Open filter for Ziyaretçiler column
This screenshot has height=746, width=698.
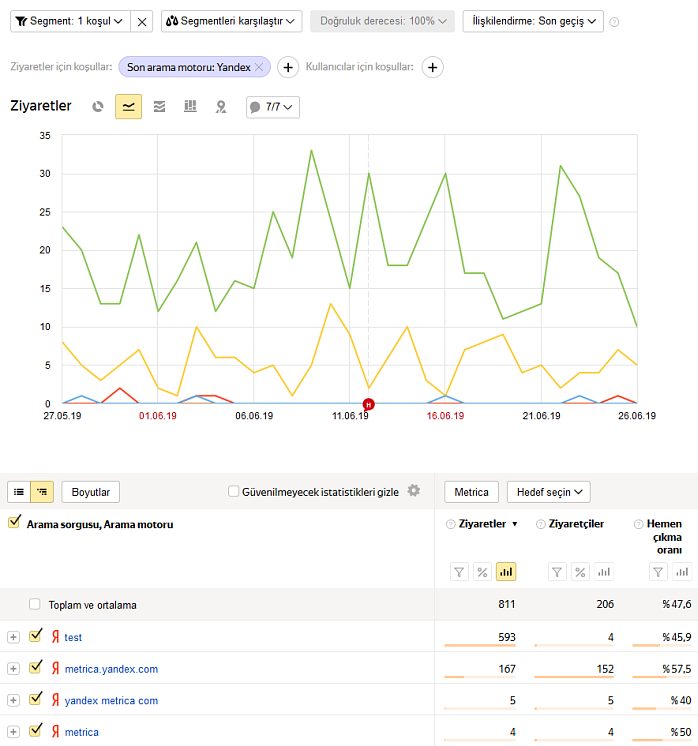[557, 572]
